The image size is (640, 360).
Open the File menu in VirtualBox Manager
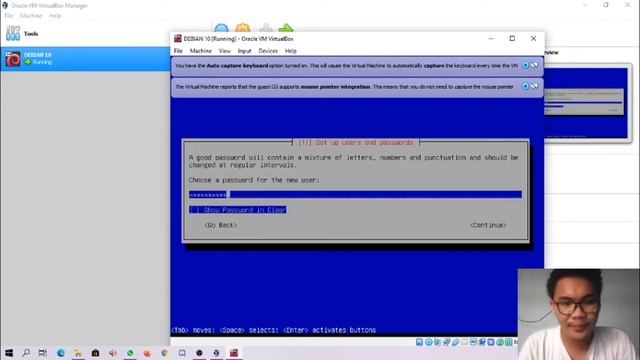[x=9, y=16]
